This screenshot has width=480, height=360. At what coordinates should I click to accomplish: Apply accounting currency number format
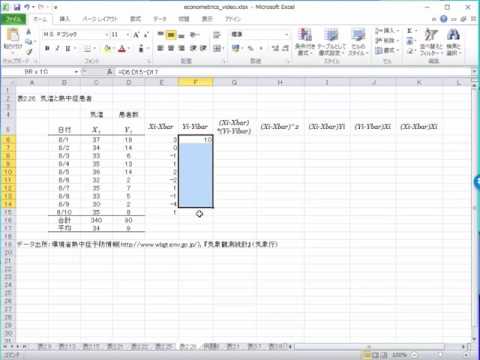point(236,48)
